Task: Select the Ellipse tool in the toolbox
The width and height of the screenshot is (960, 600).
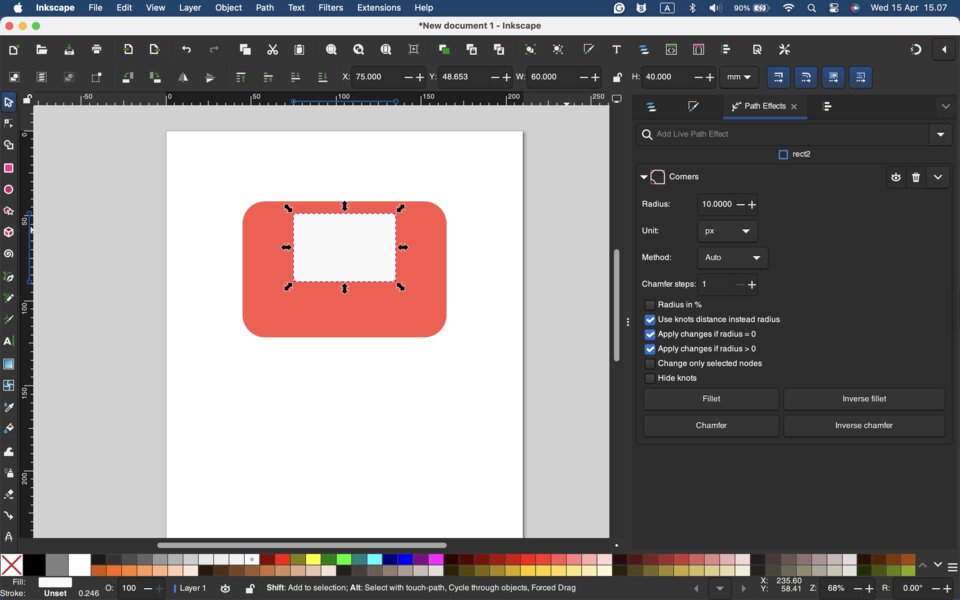Action: [9, 190]
